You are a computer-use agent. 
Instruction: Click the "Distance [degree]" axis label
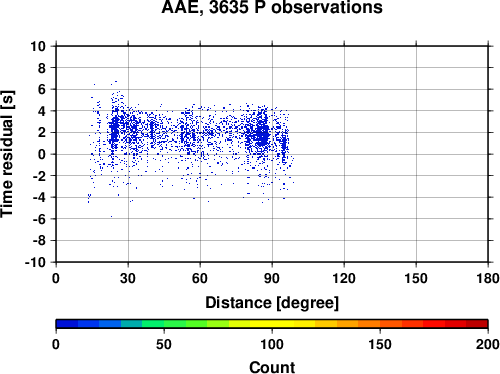point(272,303)
